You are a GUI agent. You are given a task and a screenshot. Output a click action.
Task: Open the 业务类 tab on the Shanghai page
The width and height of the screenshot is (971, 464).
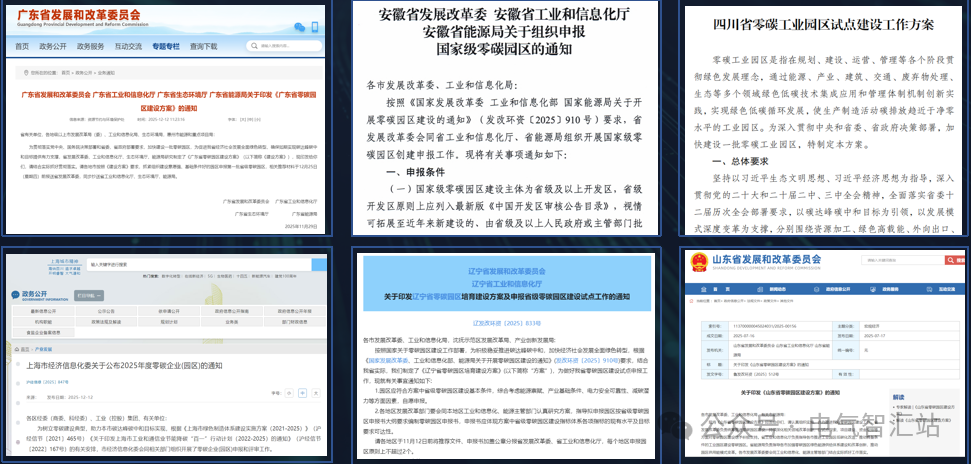(x=232, y=322)
